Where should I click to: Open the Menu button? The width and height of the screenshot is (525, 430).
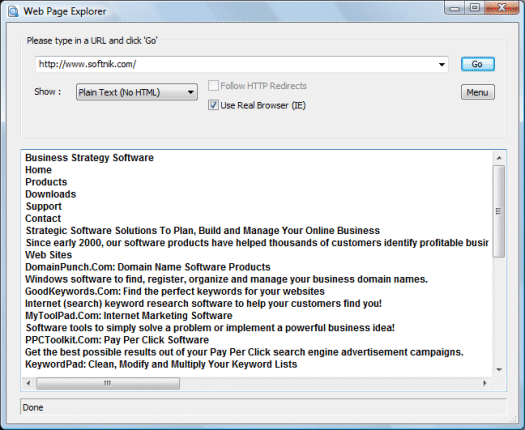pyautogui.click(x=478, y=92)
